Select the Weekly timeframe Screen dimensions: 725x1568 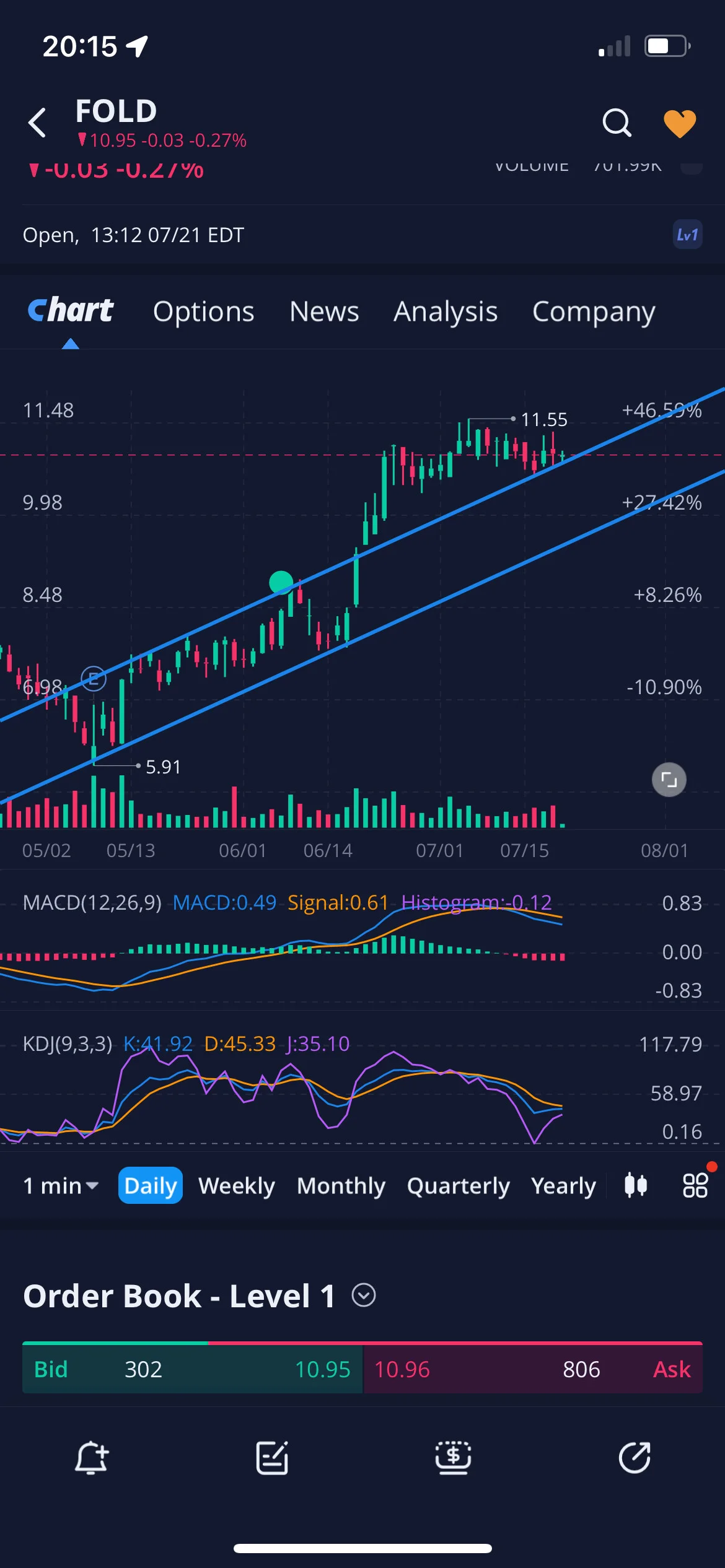click(237, 1185)
